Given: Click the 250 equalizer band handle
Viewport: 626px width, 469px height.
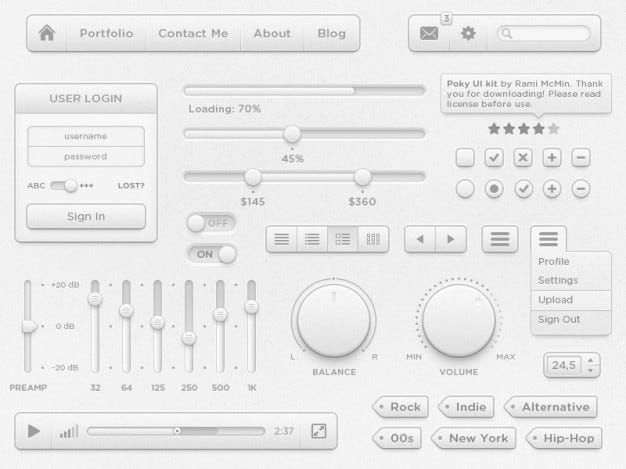Looking at the screenshot, I should coord(189,338).
